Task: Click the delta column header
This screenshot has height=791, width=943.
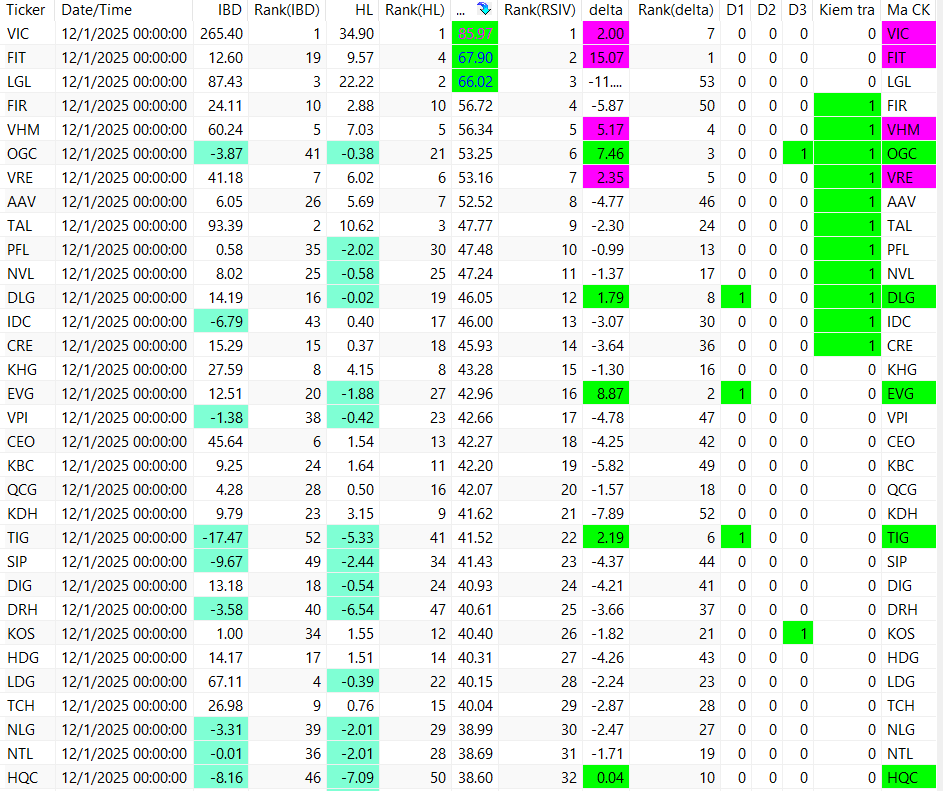Action: tap(606, 10)
